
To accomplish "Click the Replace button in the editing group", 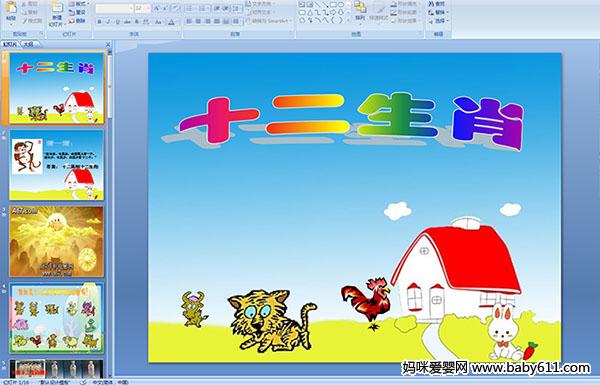I will pyautogui.click(x=437, y=12).
